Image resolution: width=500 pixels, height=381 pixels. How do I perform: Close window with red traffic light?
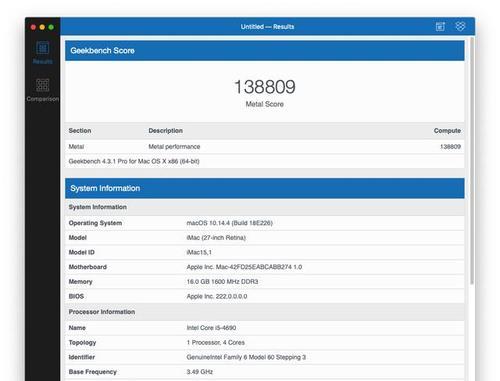pyautogui.click(x=33, y=27)
